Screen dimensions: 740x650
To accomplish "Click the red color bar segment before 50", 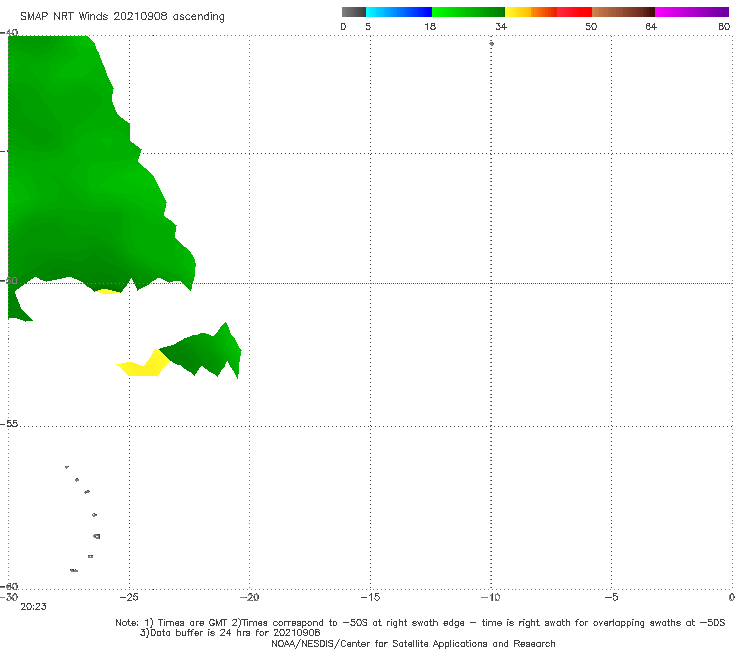I will 574,12.
